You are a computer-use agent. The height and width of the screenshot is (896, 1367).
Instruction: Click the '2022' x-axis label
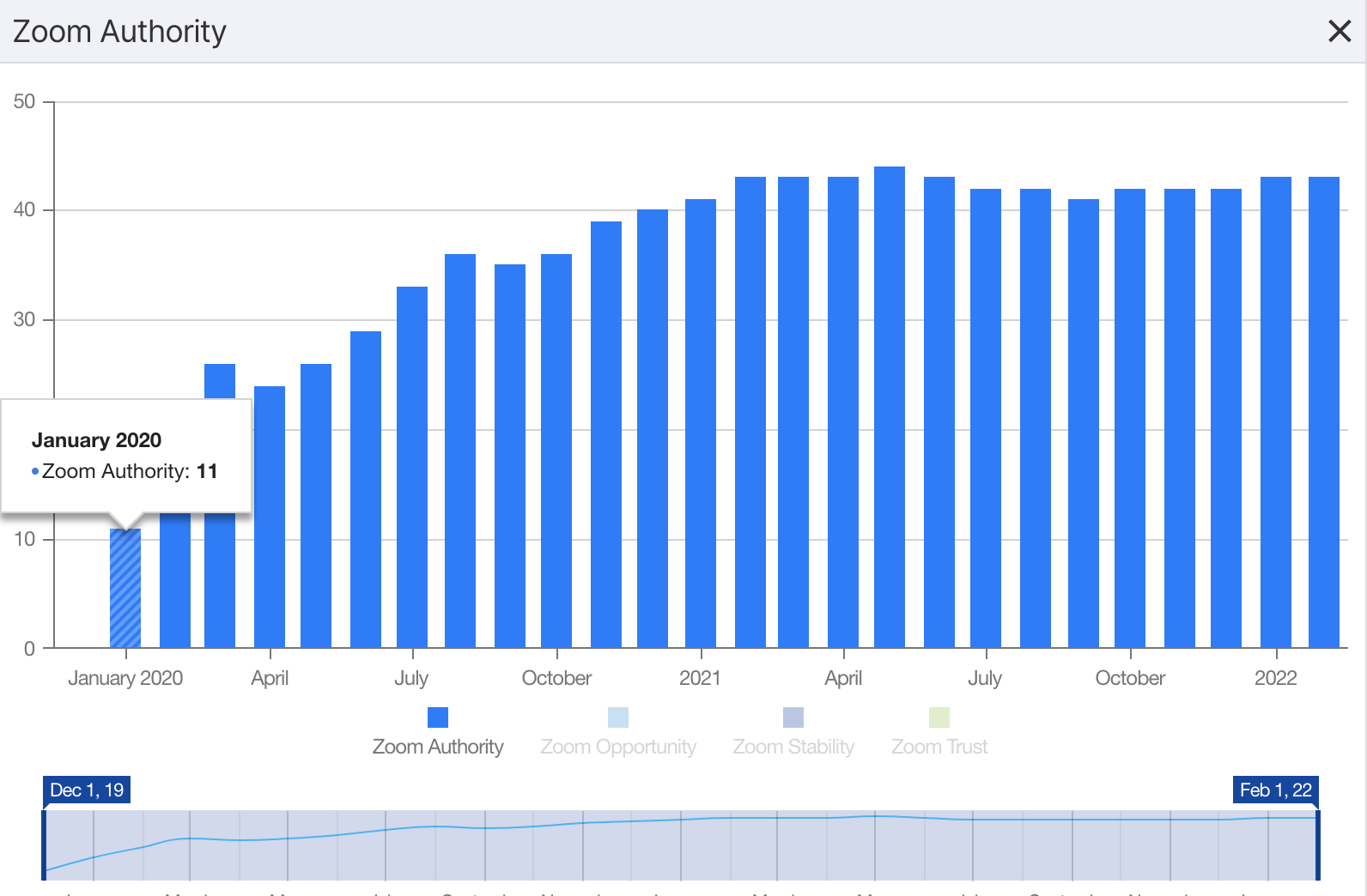1276,678
